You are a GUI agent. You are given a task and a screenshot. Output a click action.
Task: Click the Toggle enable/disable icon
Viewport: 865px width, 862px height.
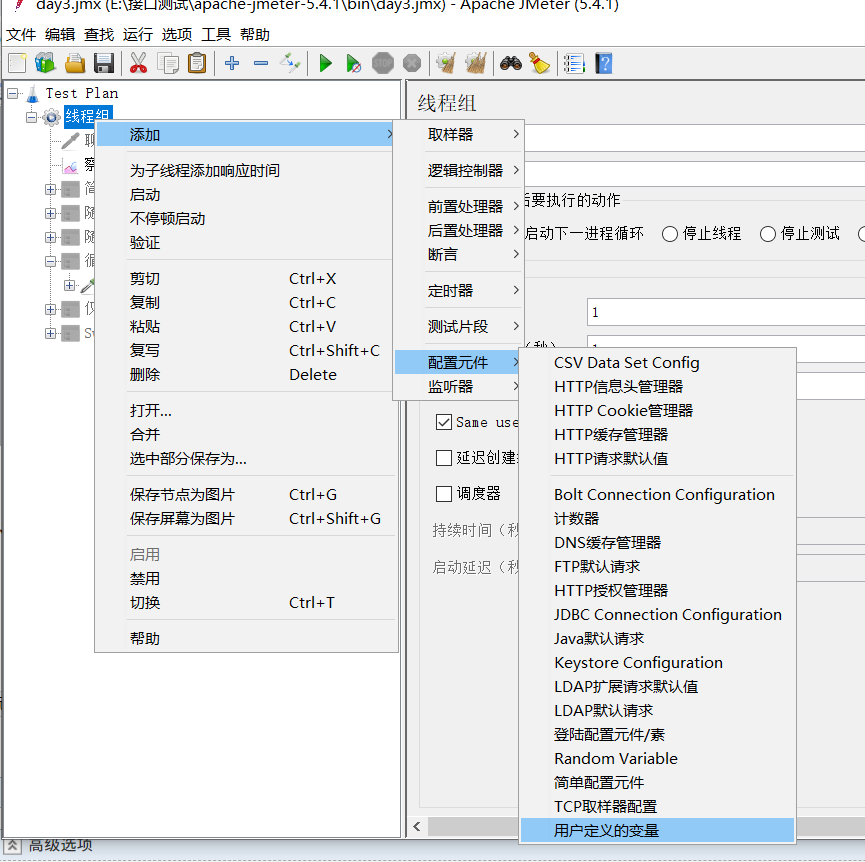pyautogui.click(x=290, y=63)
